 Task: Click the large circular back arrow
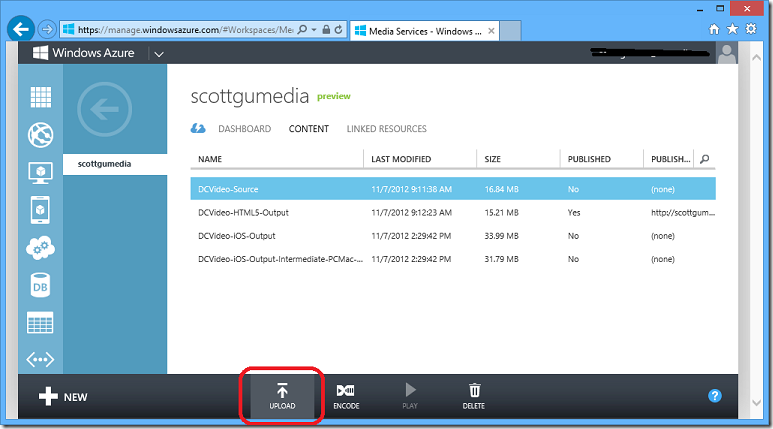[105, 109]
